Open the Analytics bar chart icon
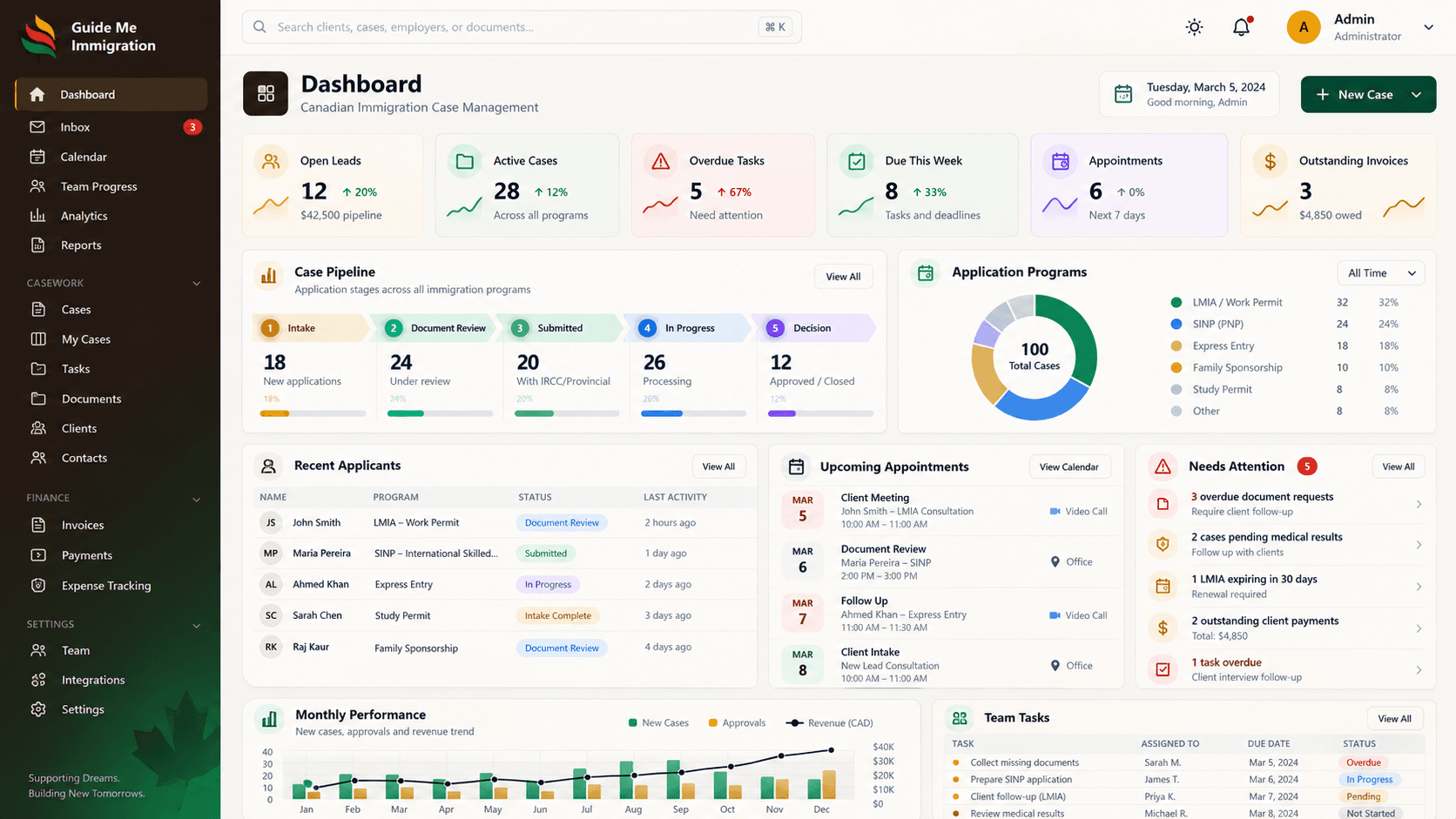The height and width of the screenshot is (819, 1456). (x=37, y=216)
